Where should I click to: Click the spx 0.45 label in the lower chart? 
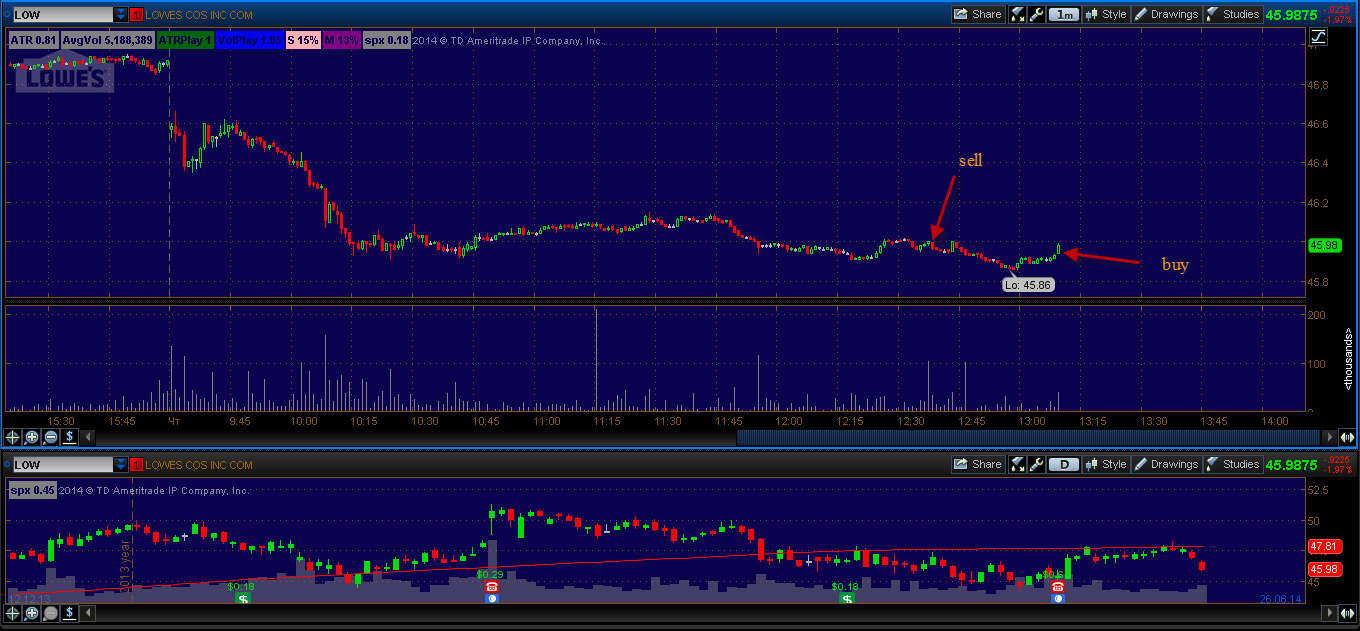[x=33, y=490]
